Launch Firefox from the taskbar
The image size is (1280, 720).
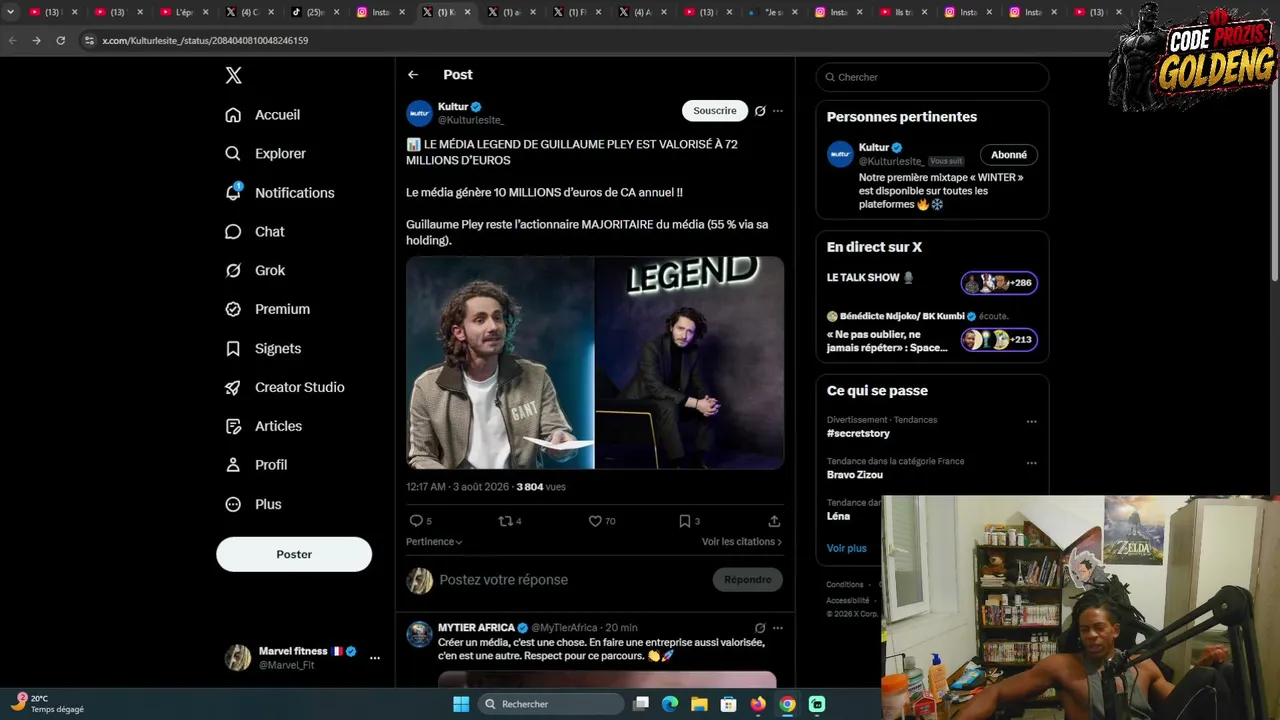[x=758, y=704]
